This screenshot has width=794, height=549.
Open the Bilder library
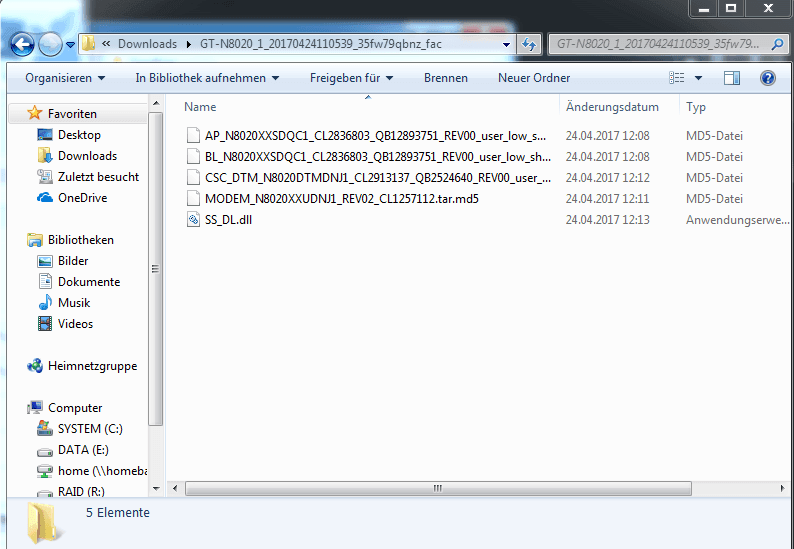click(x=73, y=261)
